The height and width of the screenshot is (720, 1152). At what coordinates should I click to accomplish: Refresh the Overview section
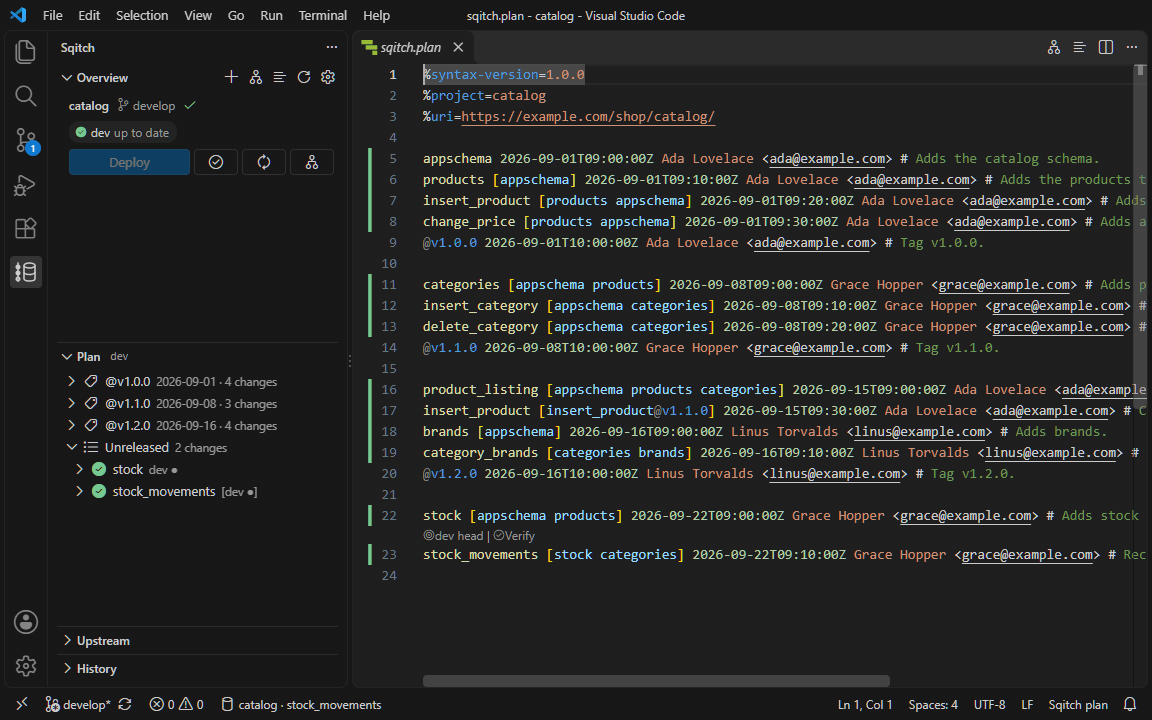(304, 77)
